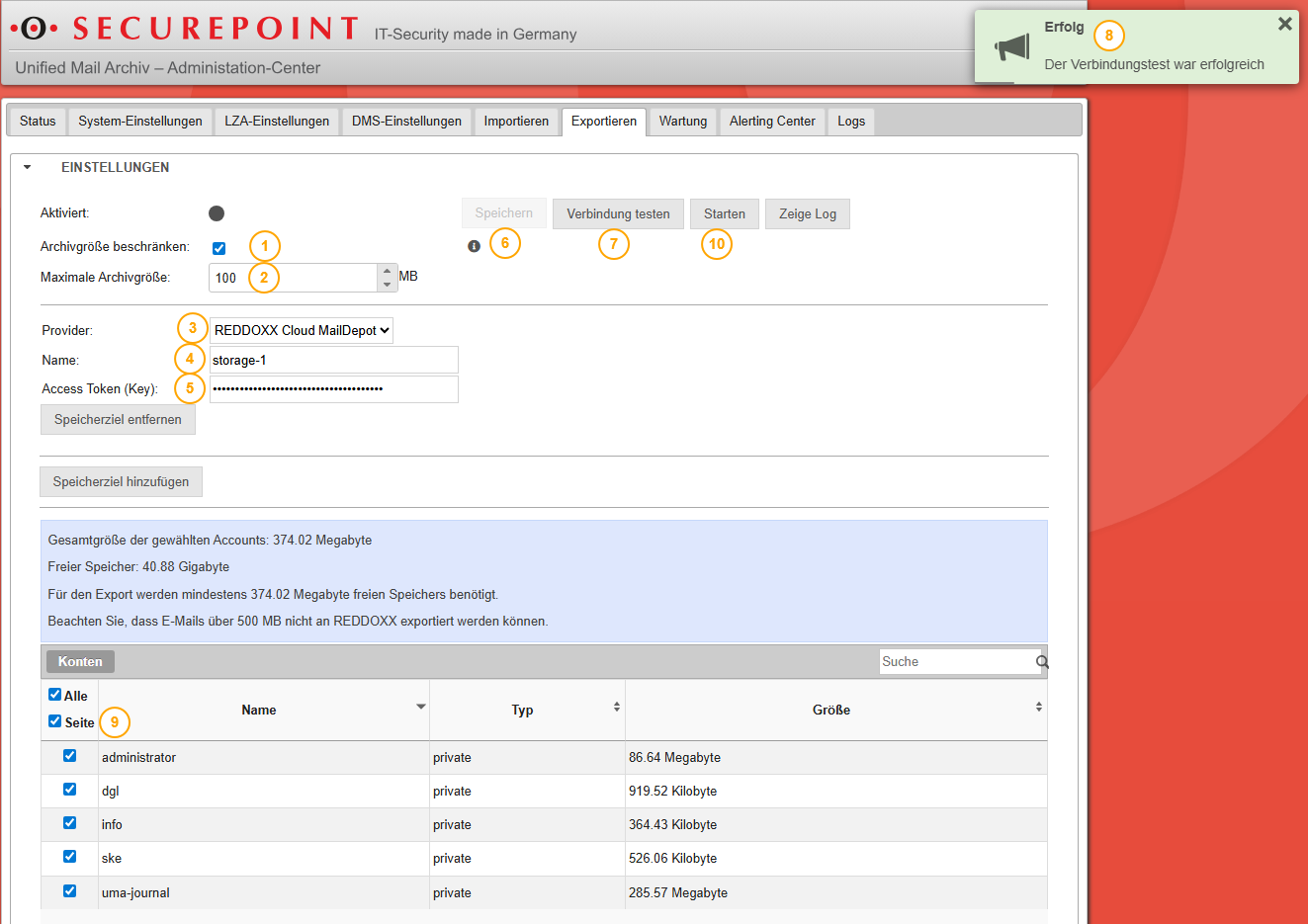Image resolution: width=1308 pixels, height=924 pixels.
Task: Decrease maximale Archivgröße value
Action: coord(387,285)
